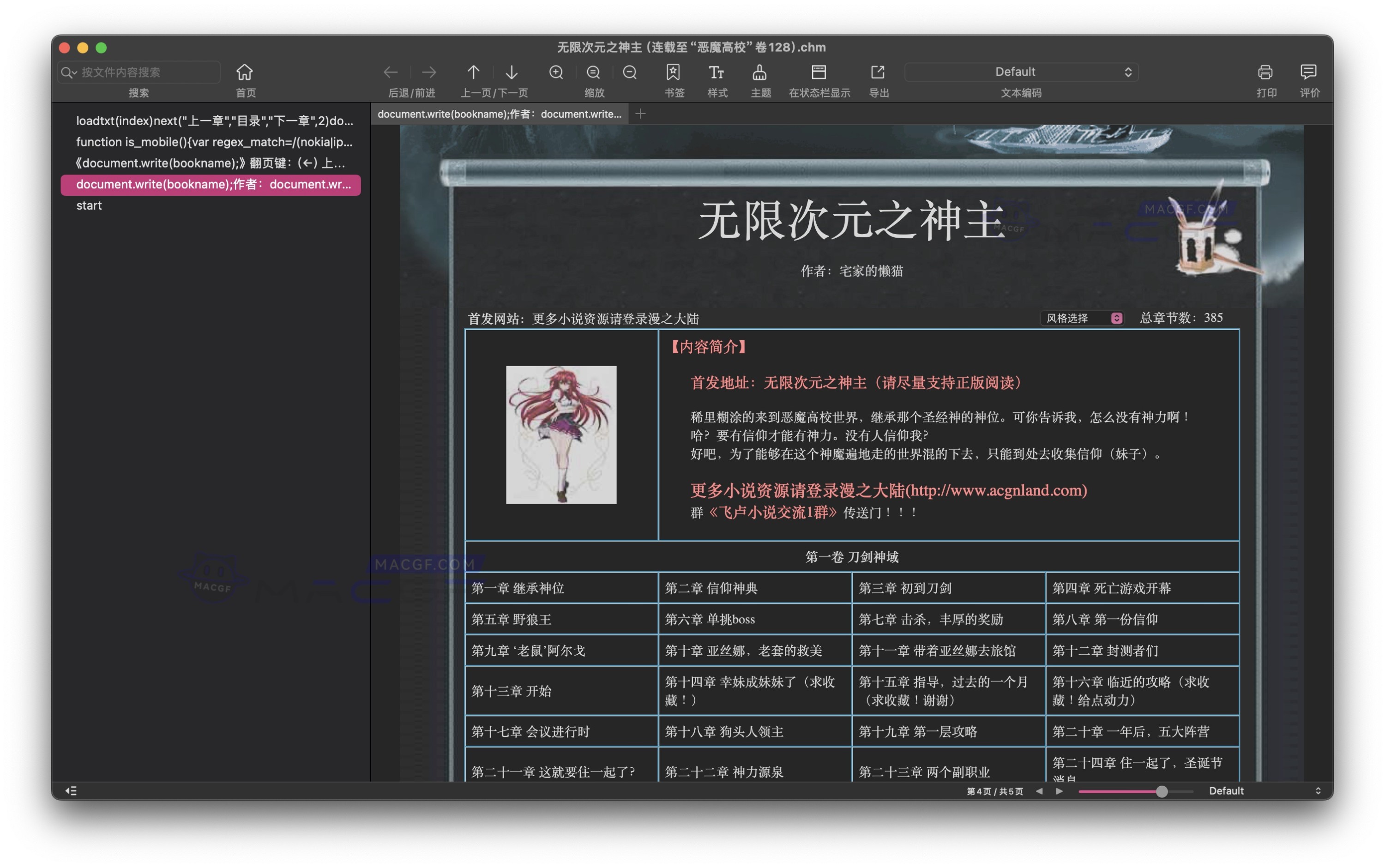Open the 书签 bookmarks panel
Image resolution: width=1385 pixels, height=868 pixels.
pyautogui.click(x=674, y=72)
